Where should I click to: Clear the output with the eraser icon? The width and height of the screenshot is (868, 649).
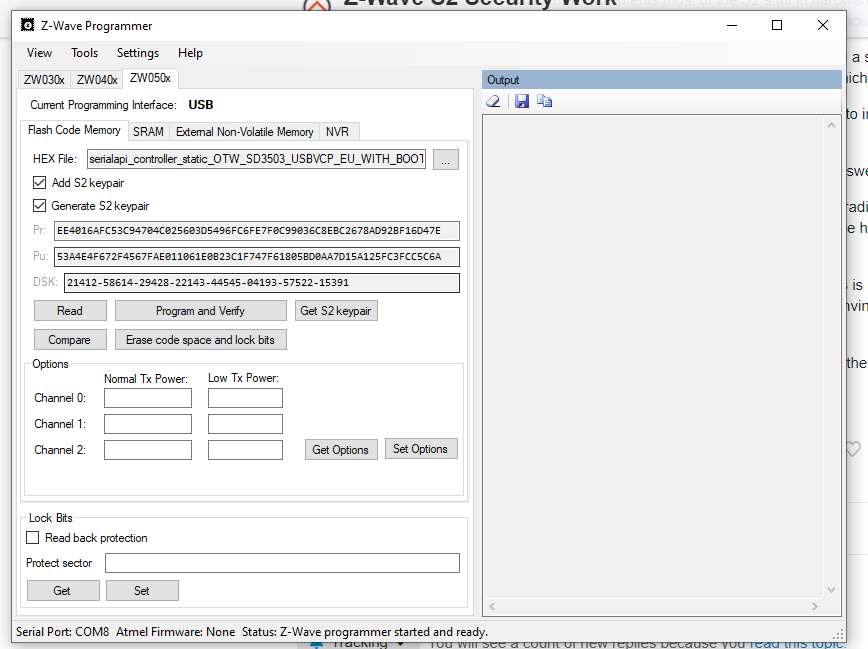pyautogui.click(x=493, y=101)
